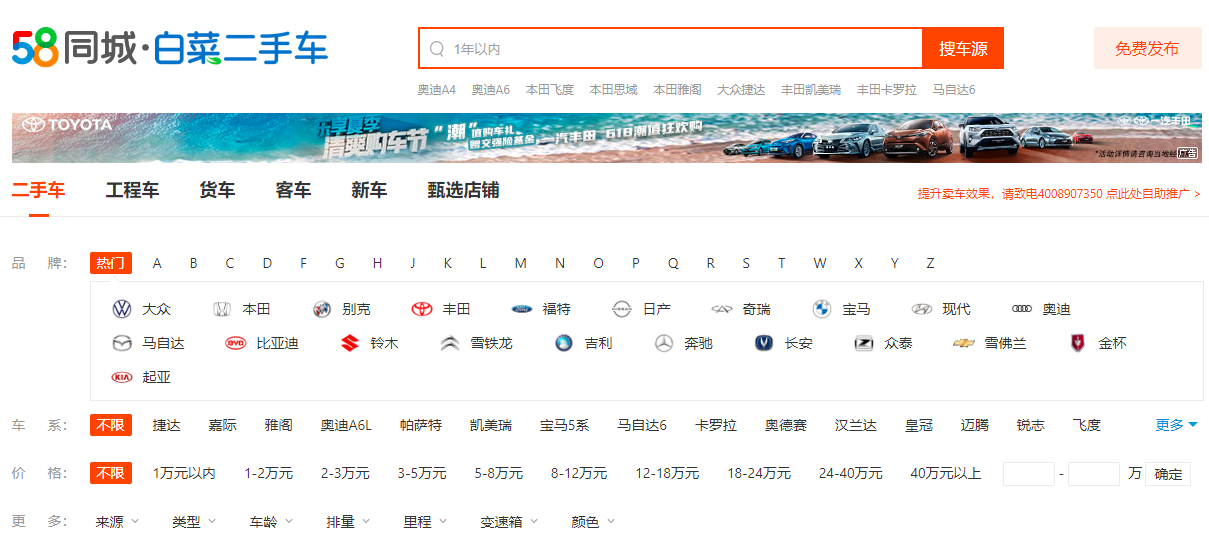Select the Chevrolet 雪佛兰 brand logo
1209x547 pixels.
coord(964,343)
